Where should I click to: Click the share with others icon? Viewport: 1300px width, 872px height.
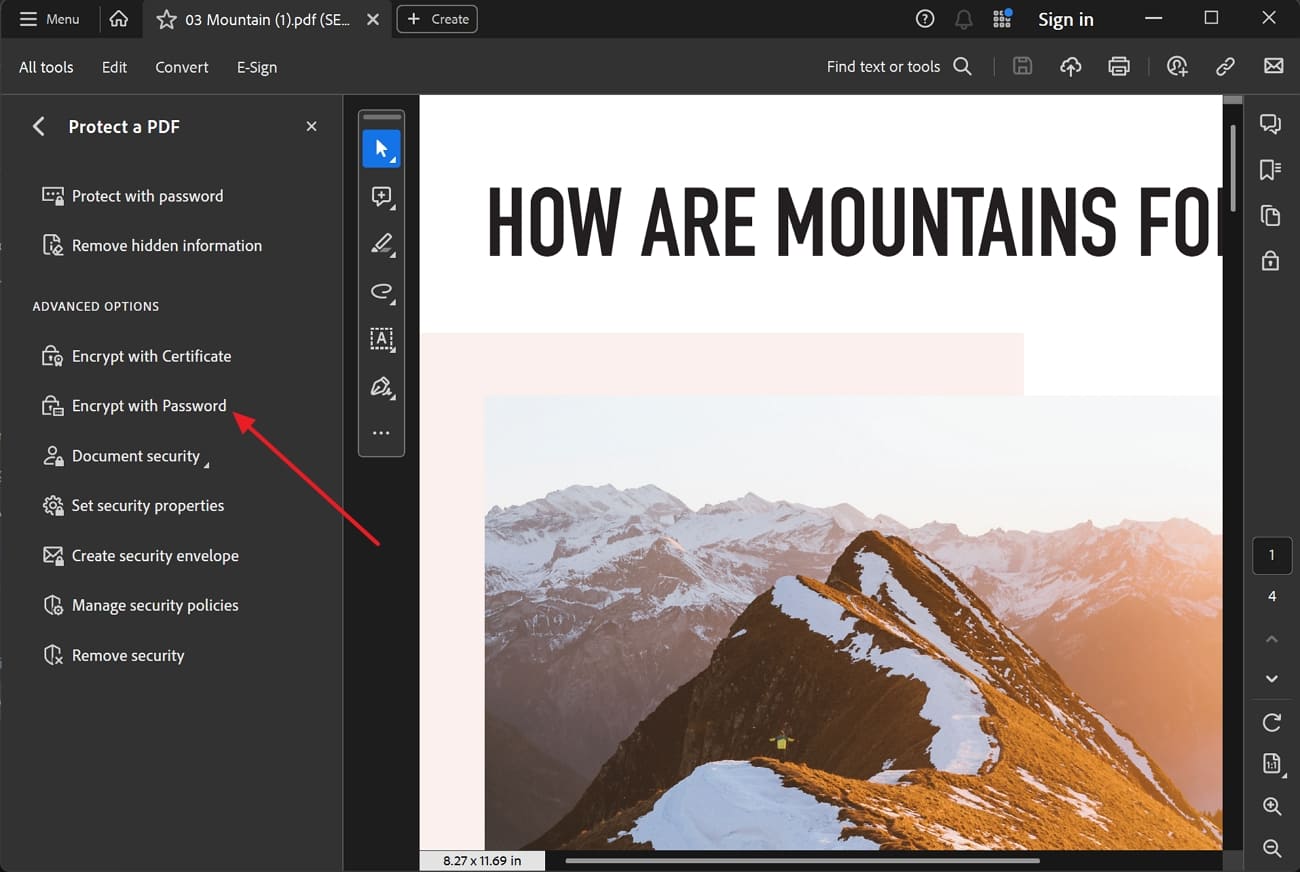(x=1177, y=67)
